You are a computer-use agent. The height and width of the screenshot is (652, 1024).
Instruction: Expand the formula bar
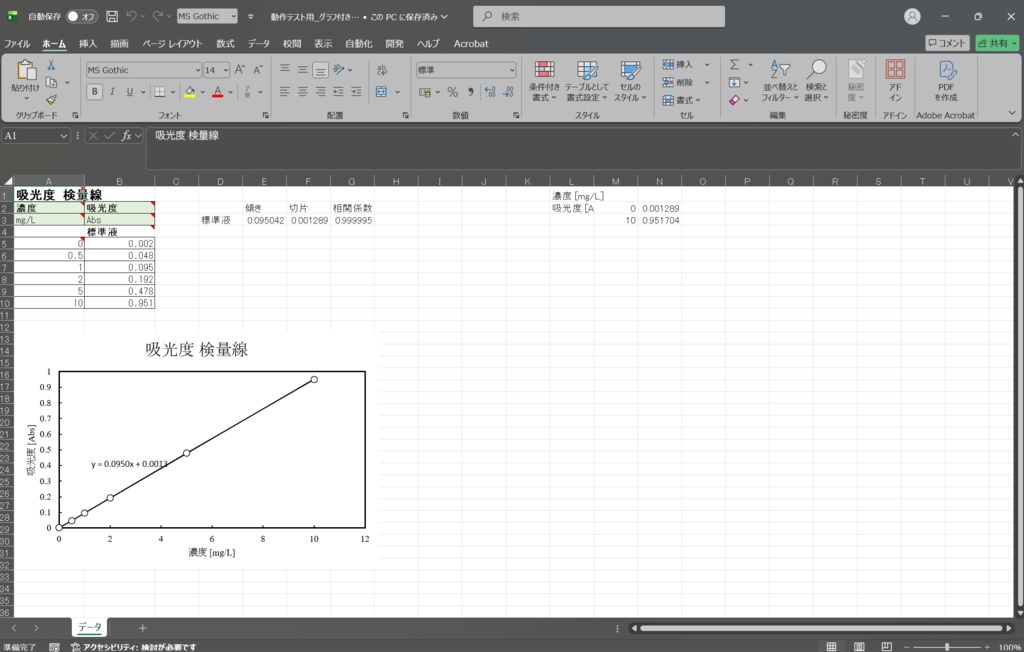(1015, 135)
